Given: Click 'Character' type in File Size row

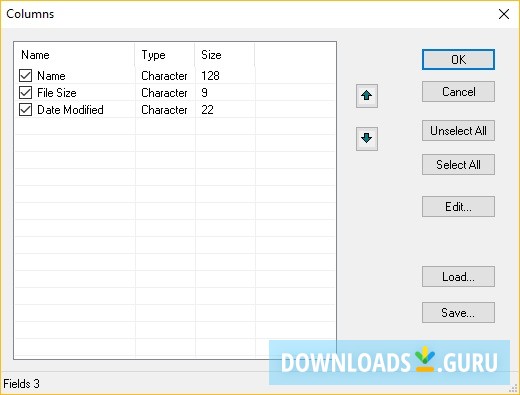Looking at the screenshot, I should click(x=164, y=93).
